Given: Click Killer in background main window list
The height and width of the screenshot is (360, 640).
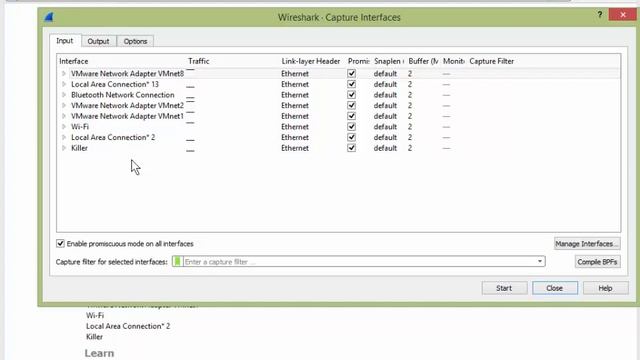Looking at the screenshot, I should coord(94,337).
